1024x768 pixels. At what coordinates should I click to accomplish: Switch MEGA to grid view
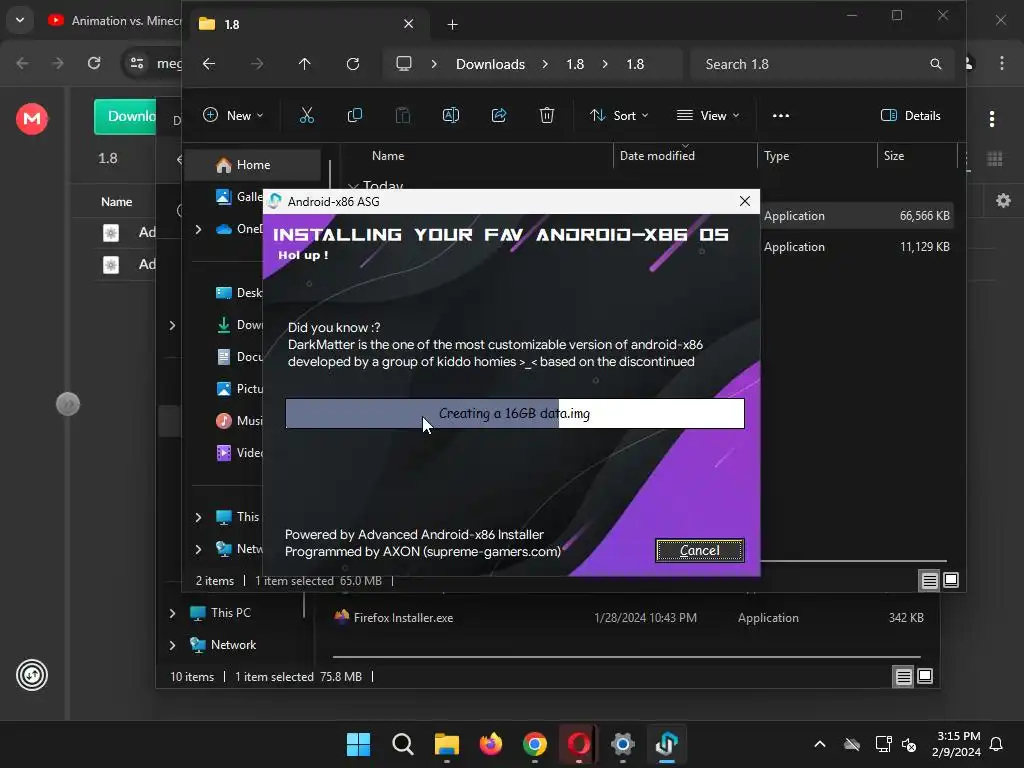pos(995,159)
